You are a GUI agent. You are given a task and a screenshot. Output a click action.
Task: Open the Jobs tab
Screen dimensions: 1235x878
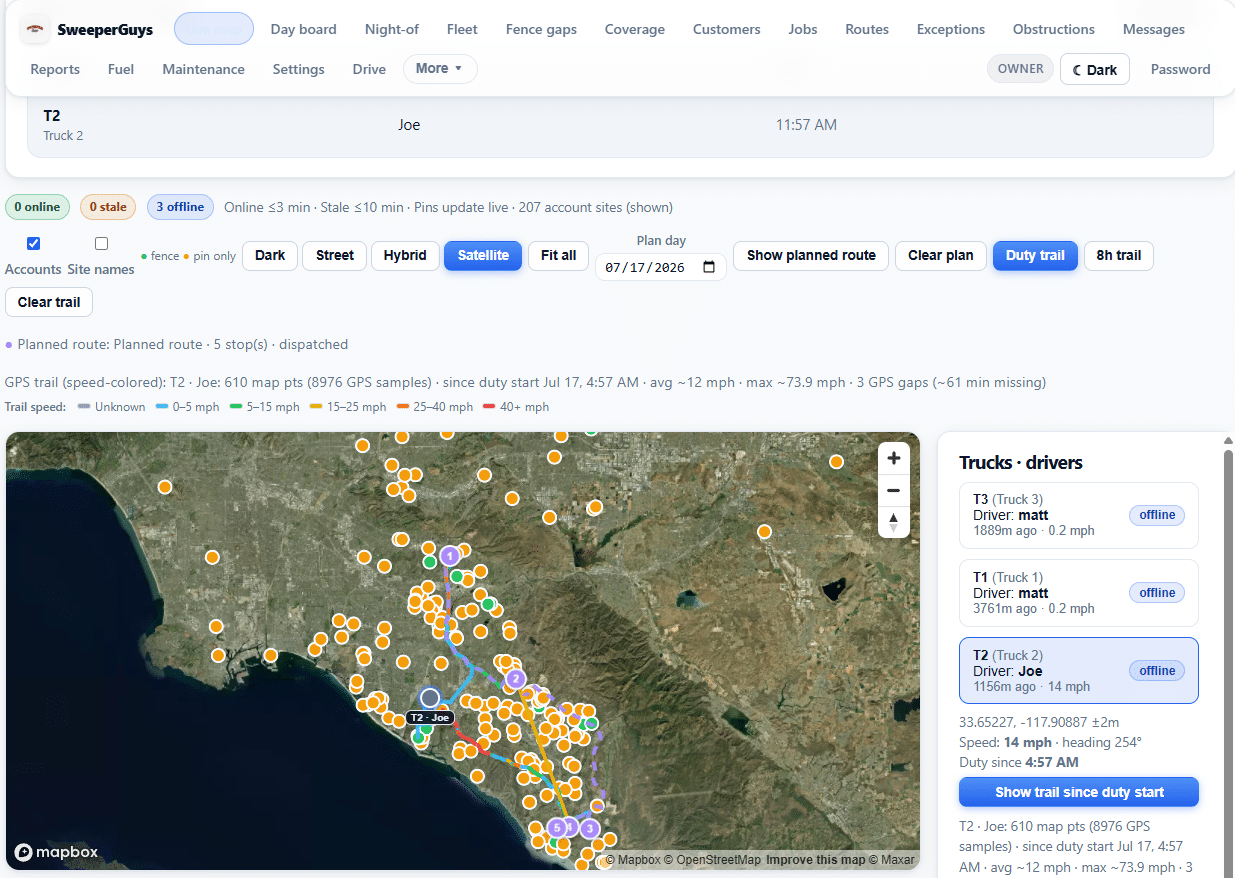[x=803, y=29]
